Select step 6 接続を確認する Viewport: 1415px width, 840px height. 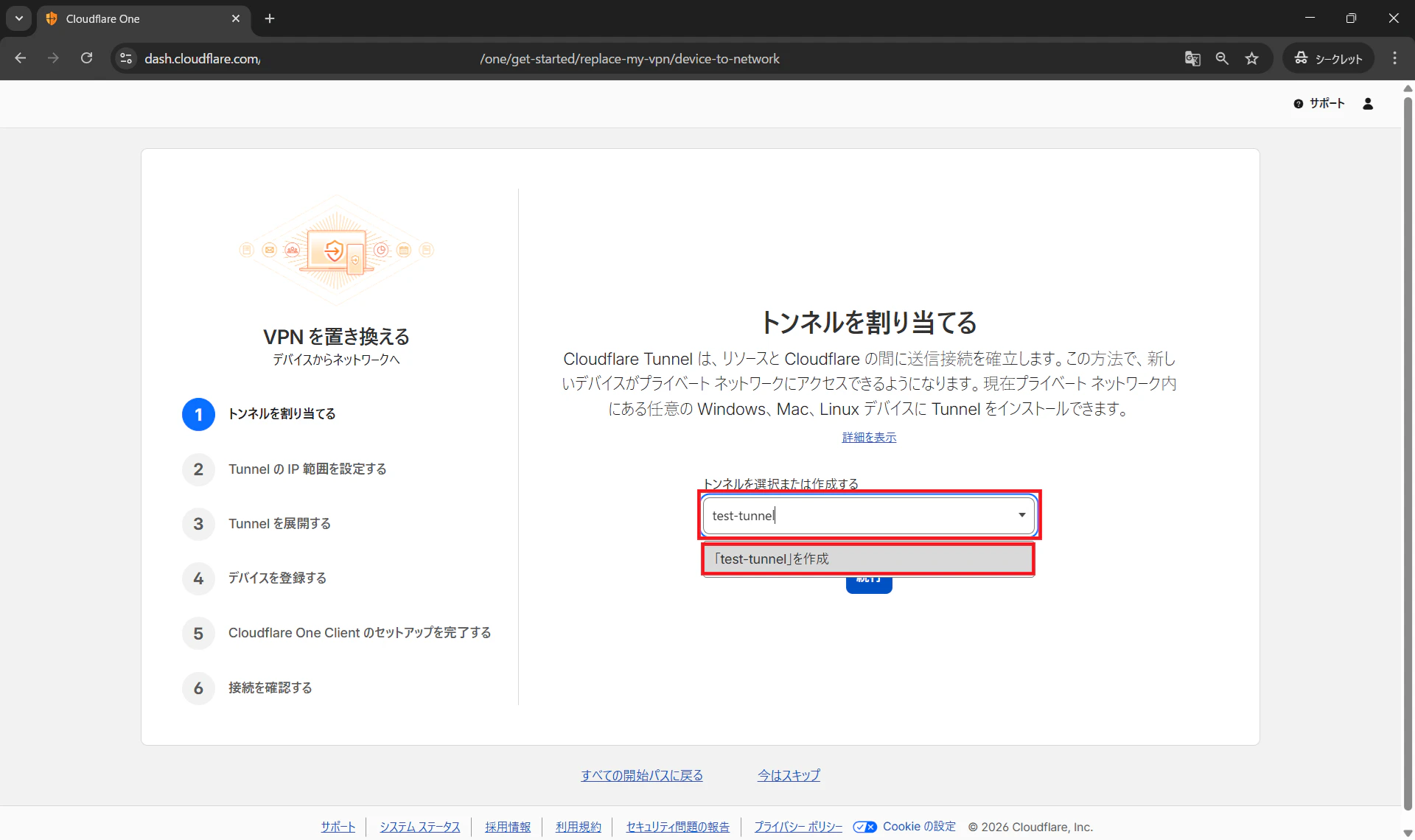[x=247, y=688]
